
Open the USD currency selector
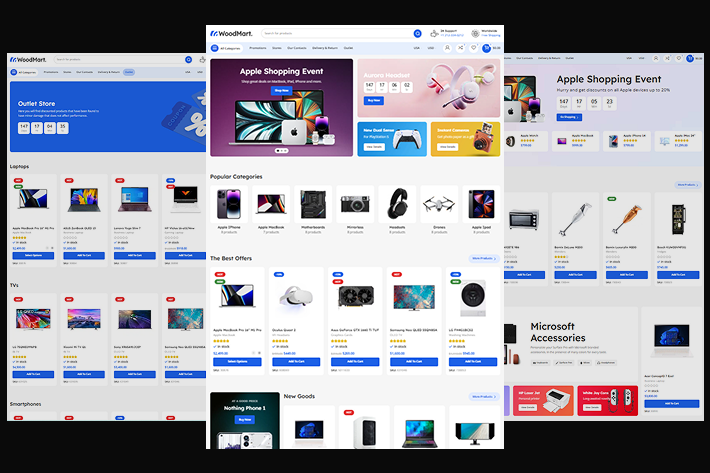point(431,48)
